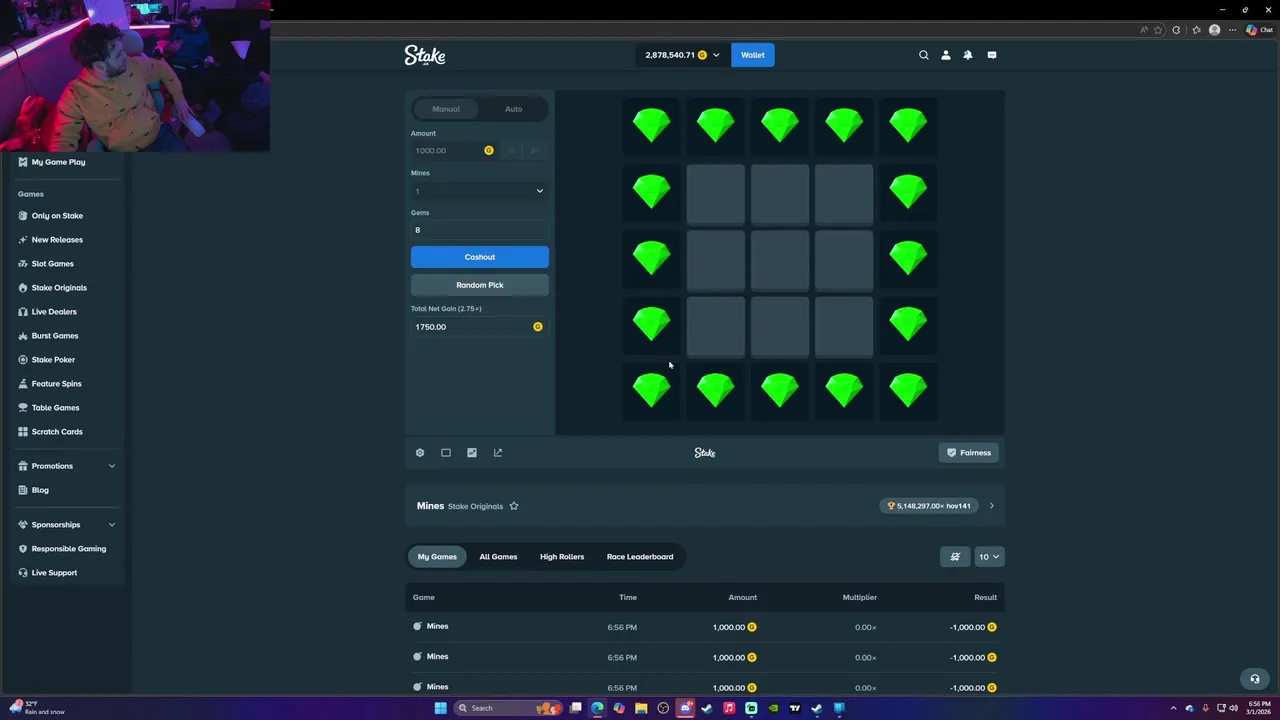The width and height of the screenshot is (1280, 720).
Task: Bookmark this page with address bar star
Action: (x=1158, y=30)
